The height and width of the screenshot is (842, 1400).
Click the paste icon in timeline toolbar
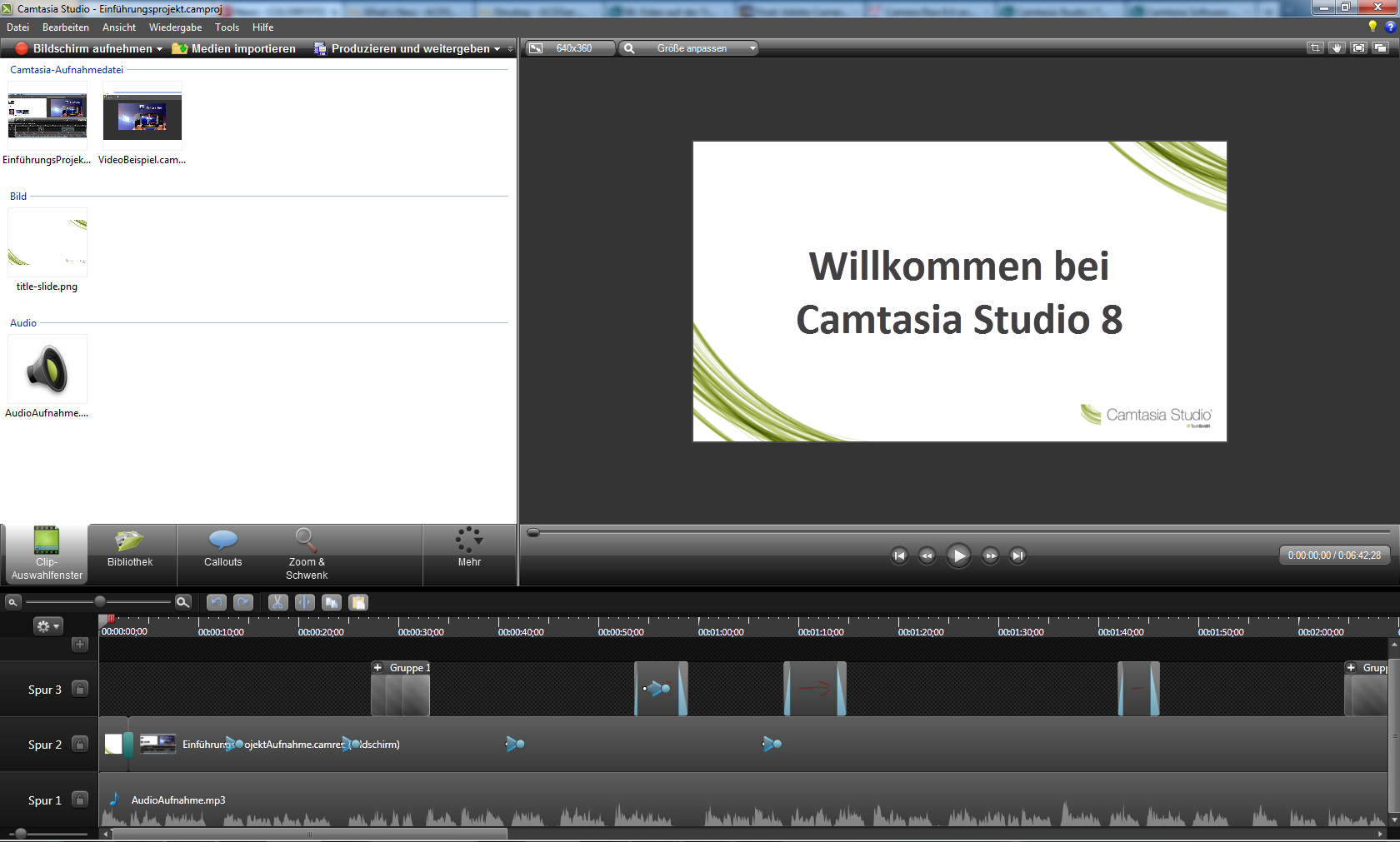pos(358,602)
